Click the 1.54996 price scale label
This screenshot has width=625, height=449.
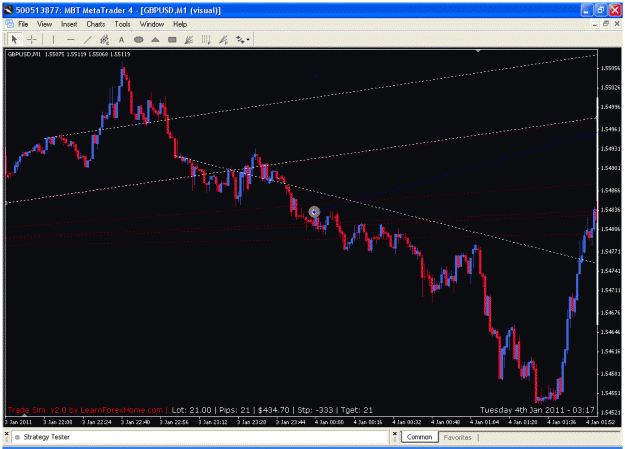pyautogui.click(x=610, y=107)
